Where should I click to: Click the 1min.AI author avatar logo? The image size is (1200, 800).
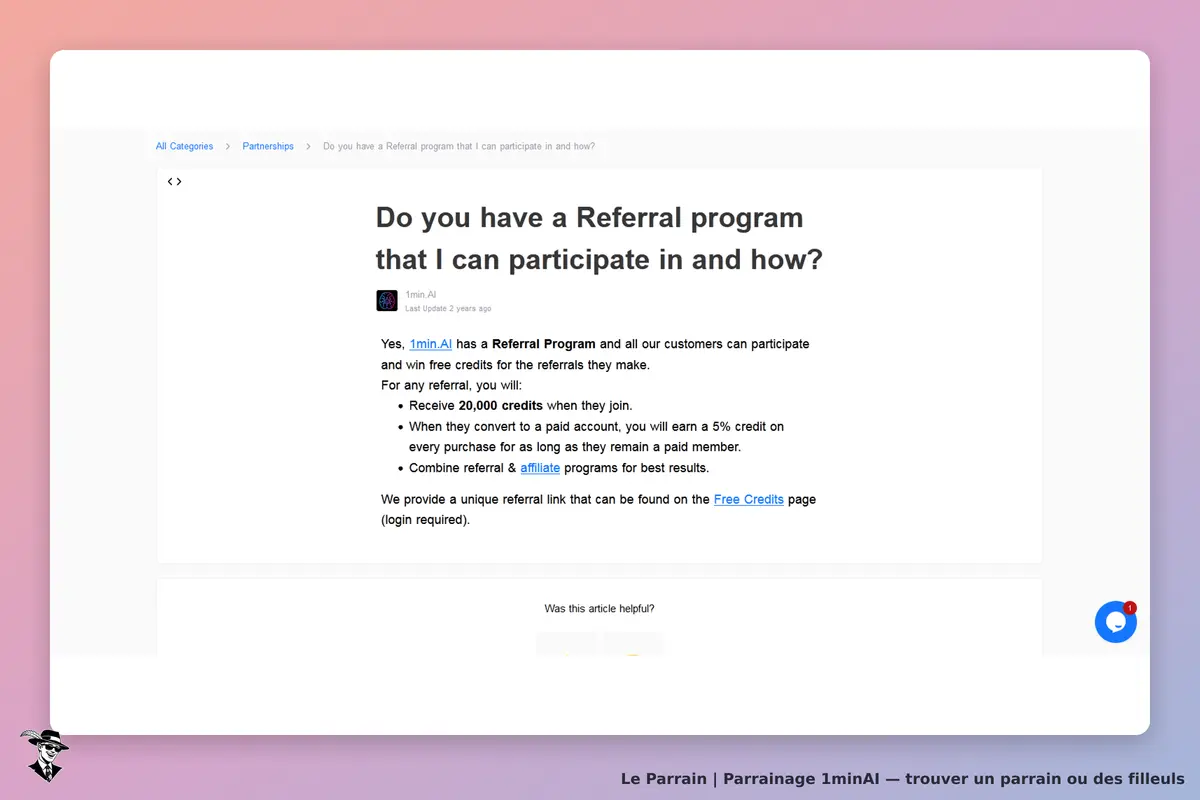point(387,301)
